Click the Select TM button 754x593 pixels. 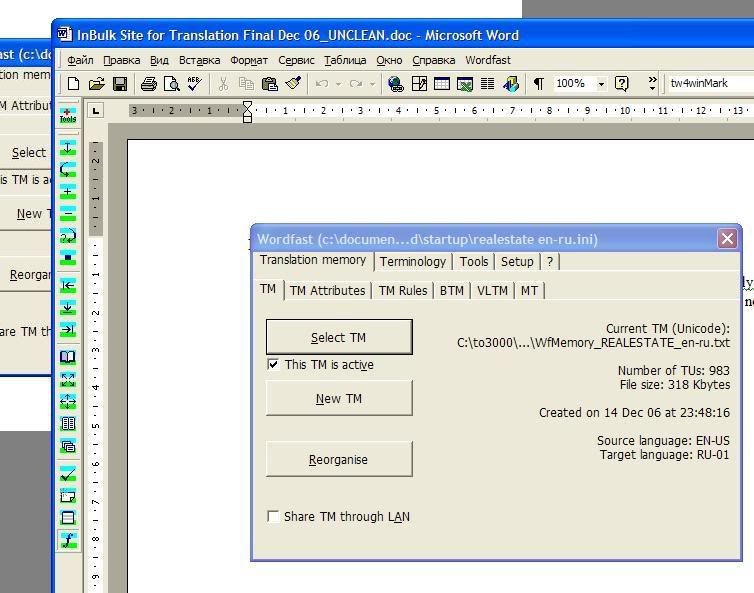tap(339, 337)
